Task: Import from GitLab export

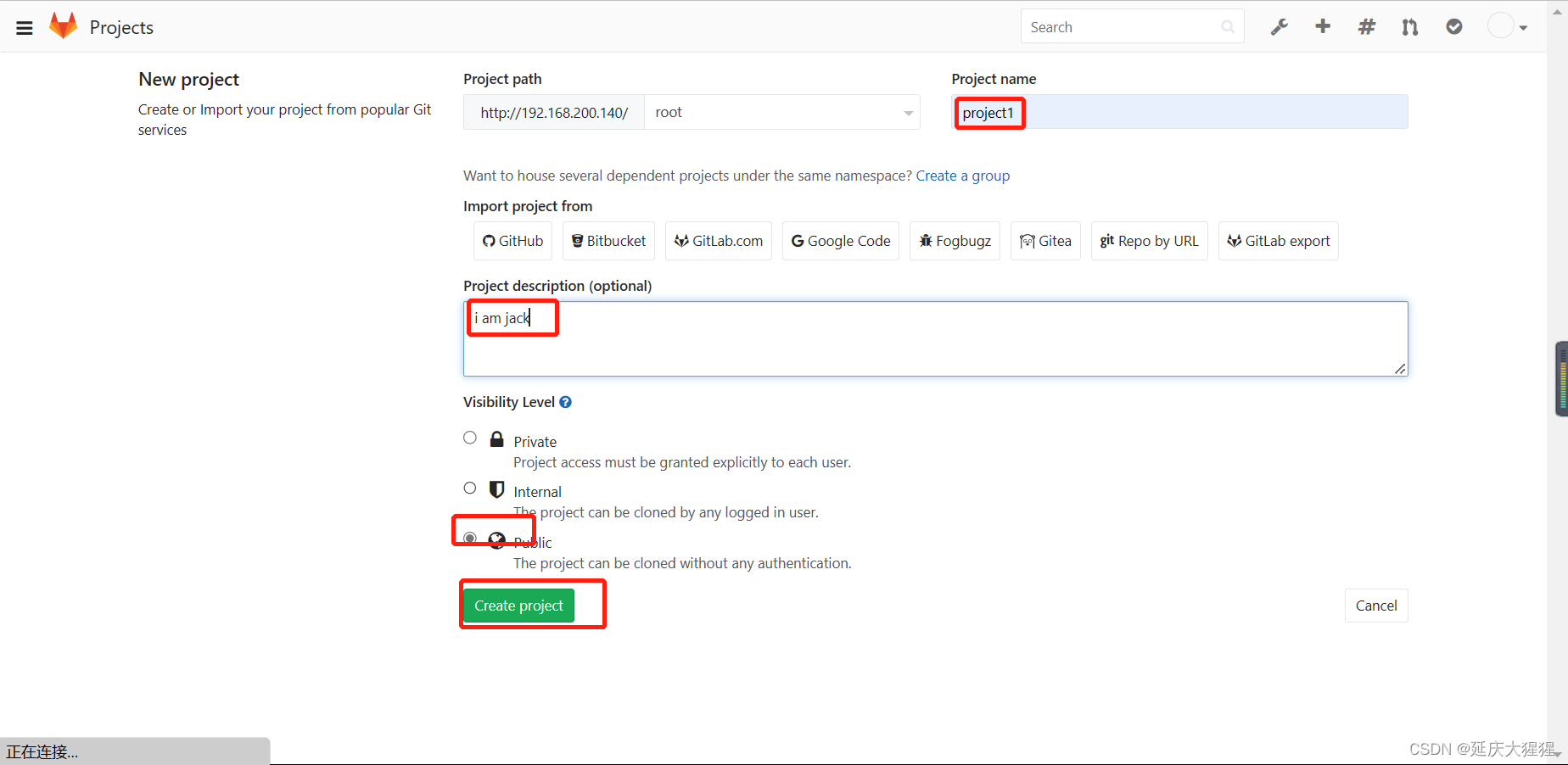Action: click(1279, 241)
